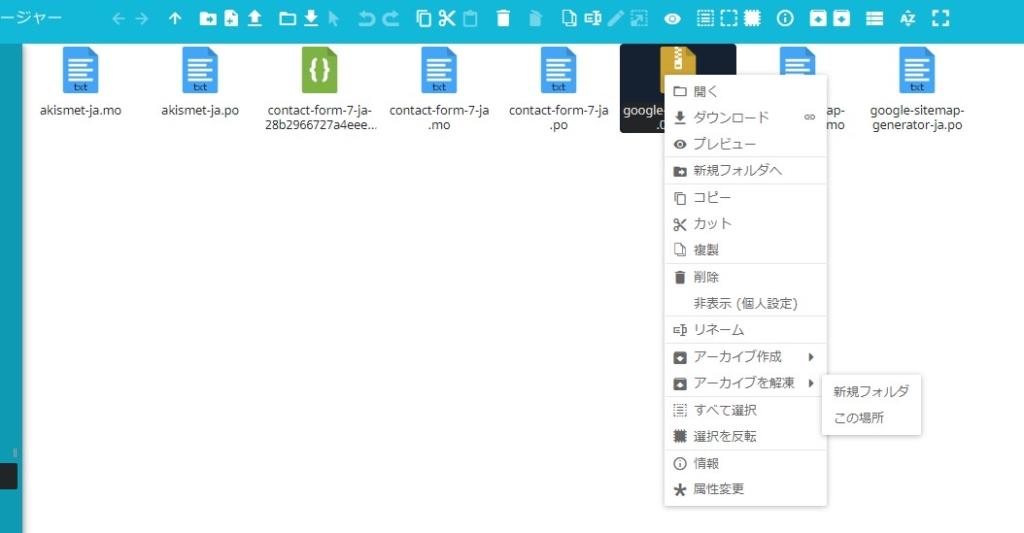Select the akismet-ja.po file
Screen dimensions: 1024x533
pos(200,83)
